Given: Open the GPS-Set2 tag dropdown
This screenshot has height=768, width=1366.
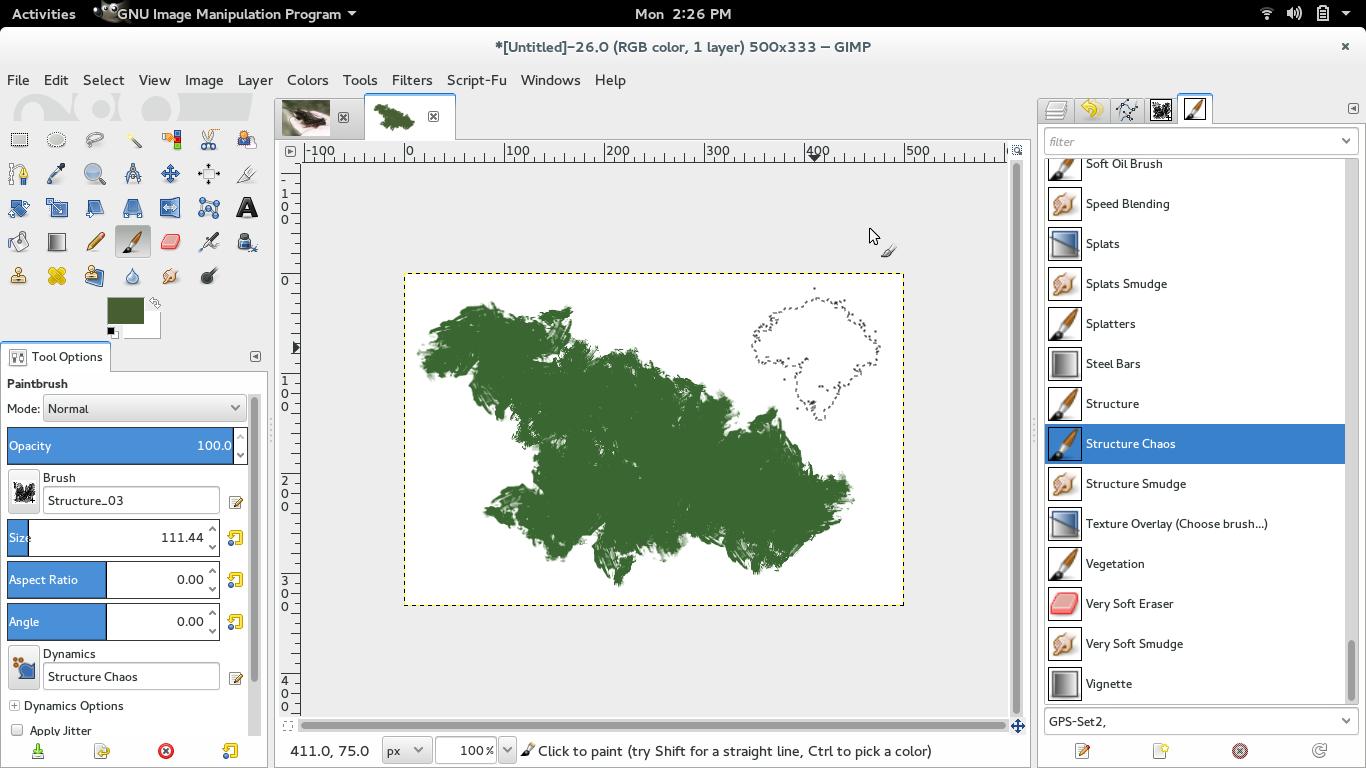Looking at the screenshot, I should [x=1345, y=721].
